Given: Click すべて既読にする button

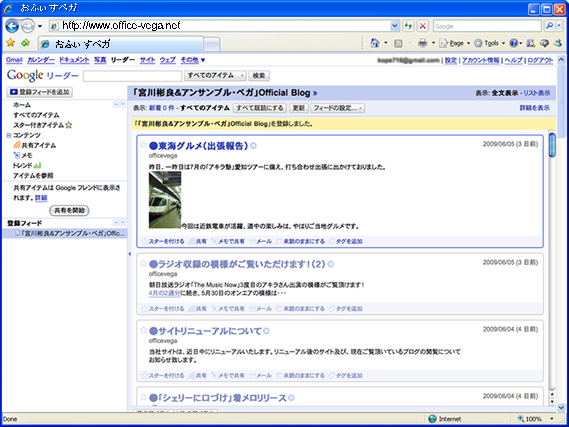Looking at the screenshot, I should pos(260,108).
